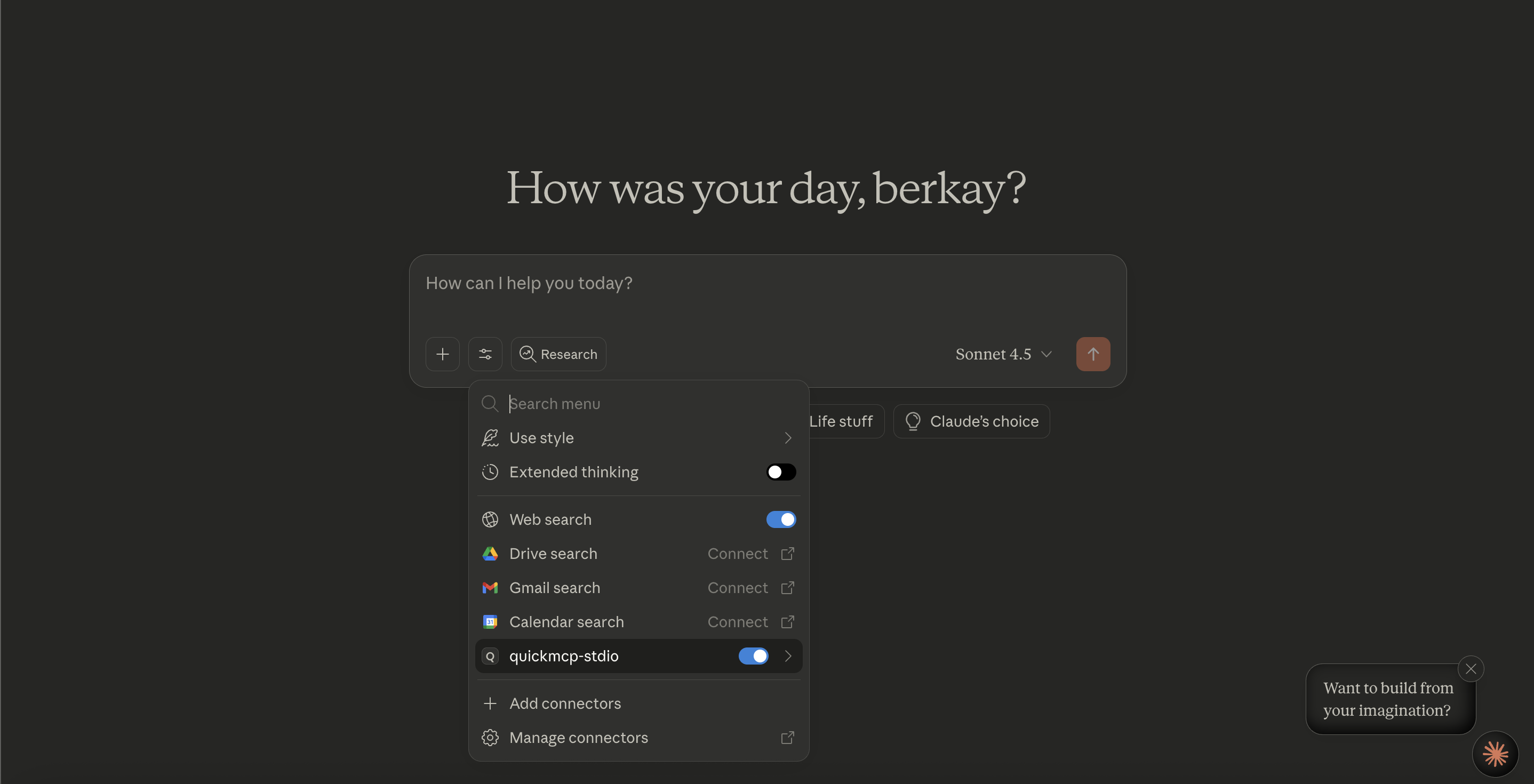Open the Sonnet 4.5 model dropdown
This screenshot has height=784, width=1534.
[1003, 354]
